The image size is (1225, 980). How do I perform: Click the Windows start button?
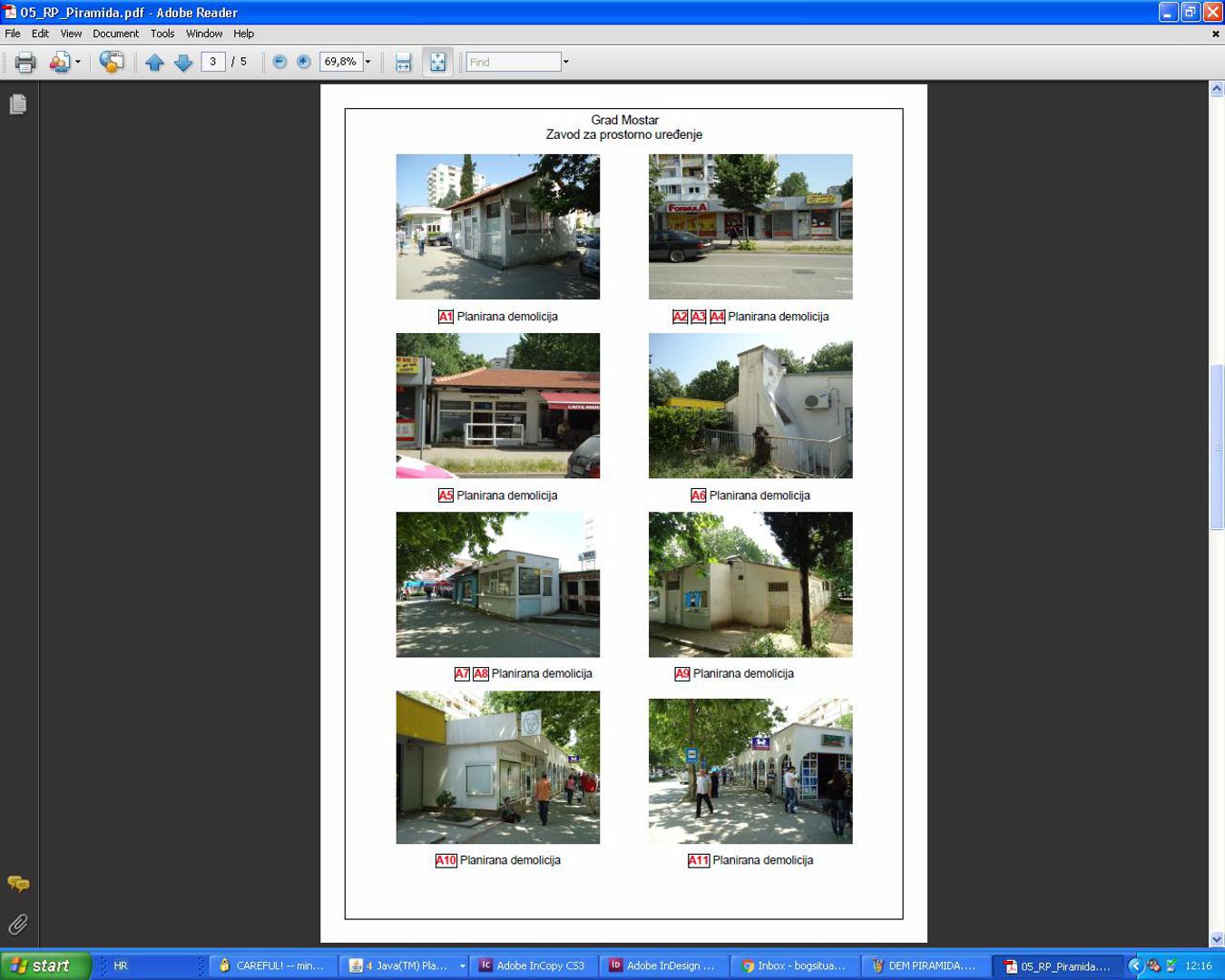45,965
